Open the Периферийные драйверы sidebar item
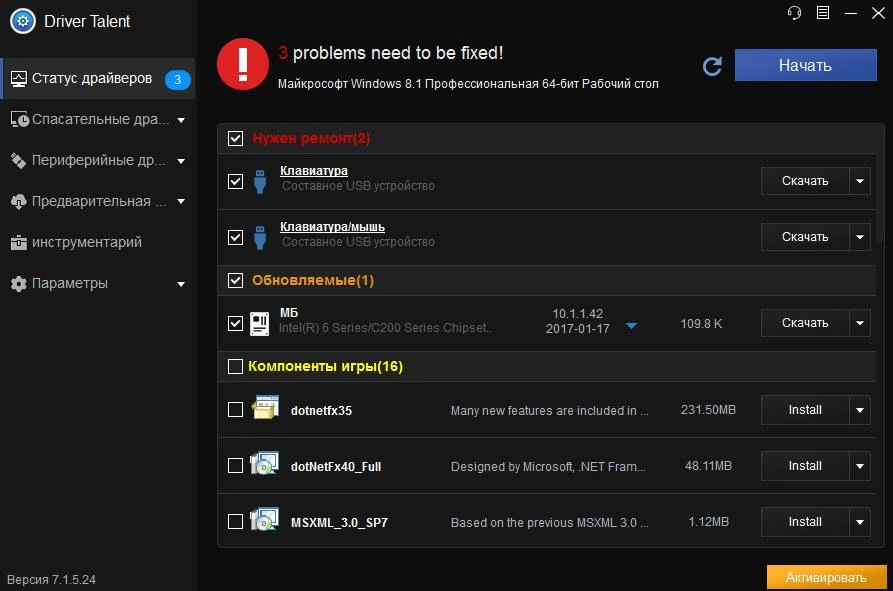This screenshot has width=893, height=591. (x=99, y=161)
